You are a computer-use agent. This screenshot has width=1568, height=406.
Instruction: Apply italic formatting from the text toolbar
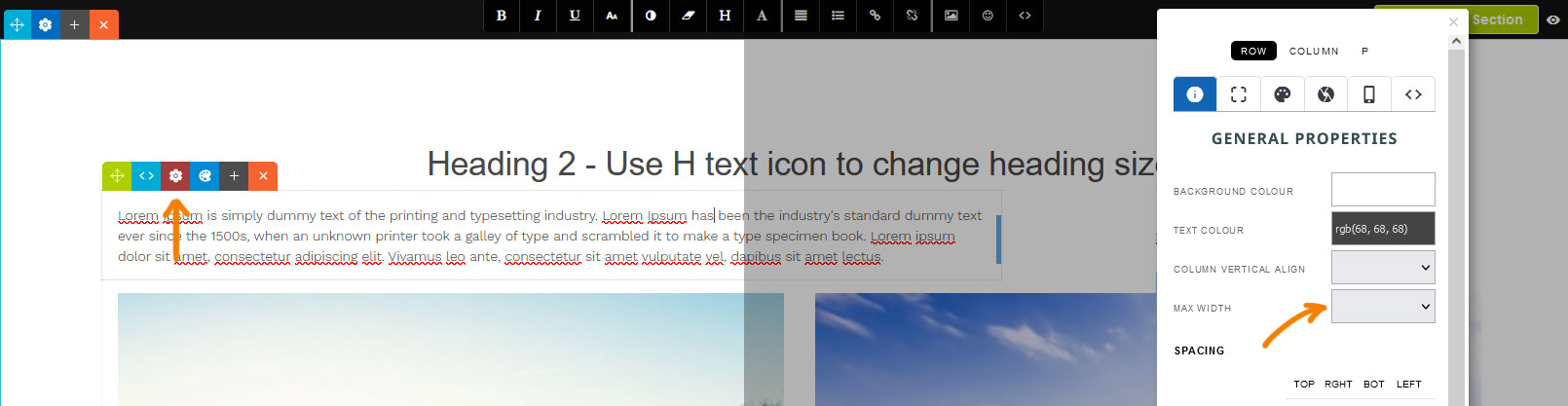(x=538, y=16)
